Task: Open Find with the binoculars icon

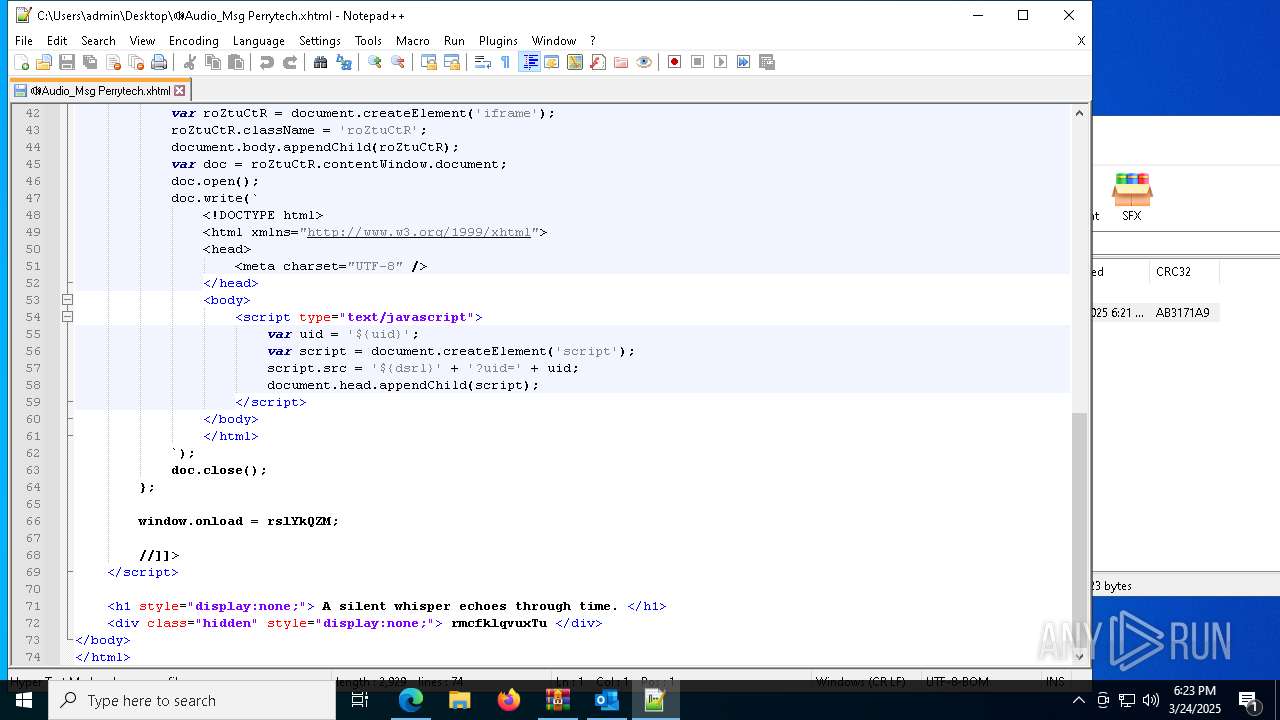Action: 321,62
